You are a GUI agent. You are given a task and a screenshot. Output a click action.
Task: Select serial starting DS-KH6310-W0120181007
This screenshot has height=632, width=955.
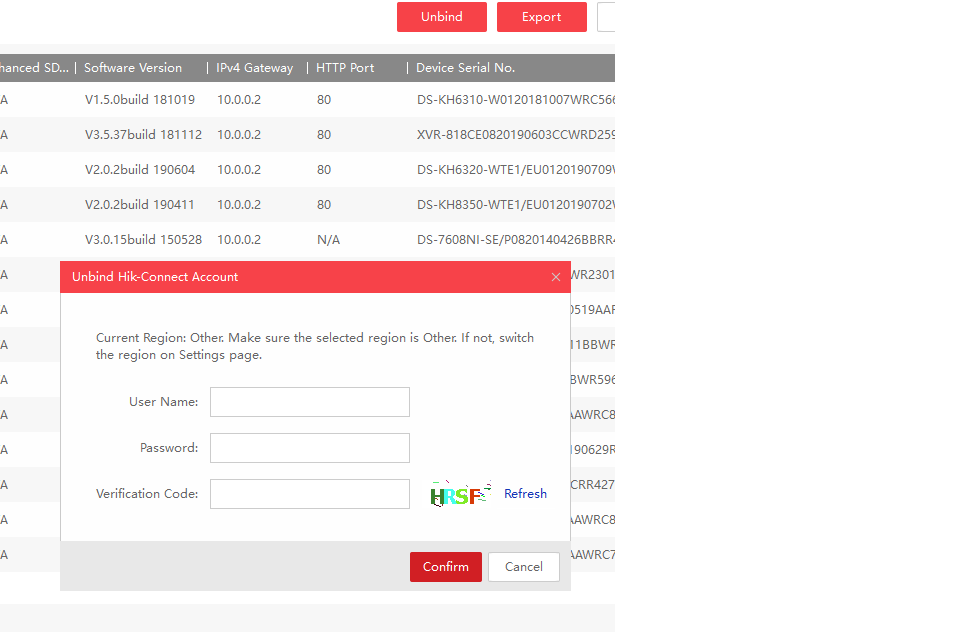[515, 100]
